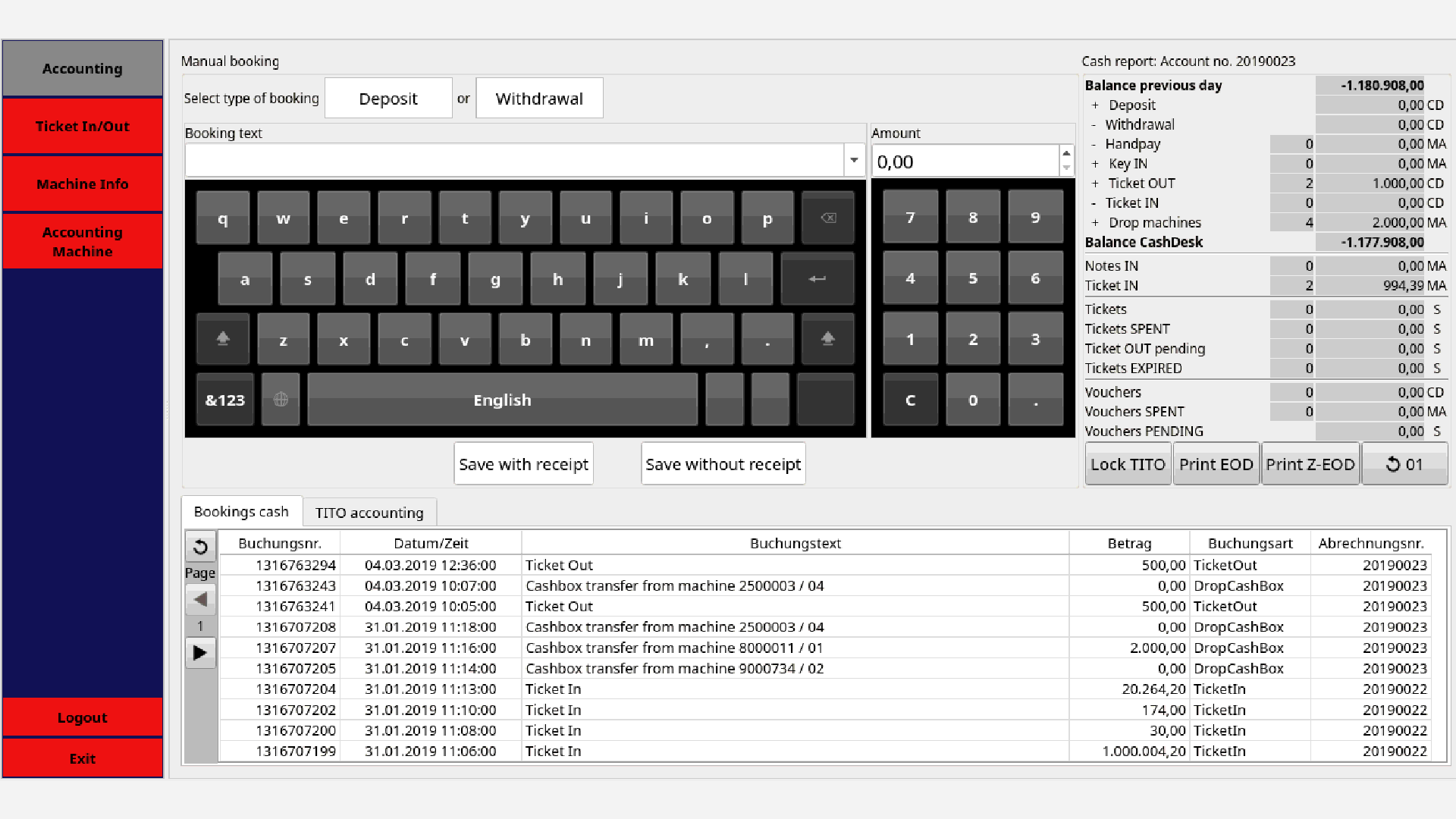This screenshot has width=1456, height=819.
Task: Click the globe language key
Action: point(281,400)
